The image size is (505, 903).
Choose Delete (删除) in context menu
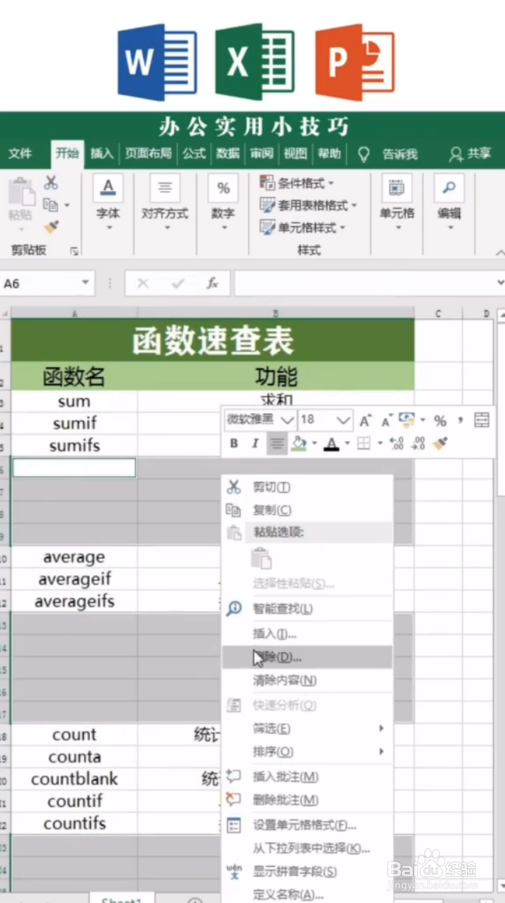307,657
